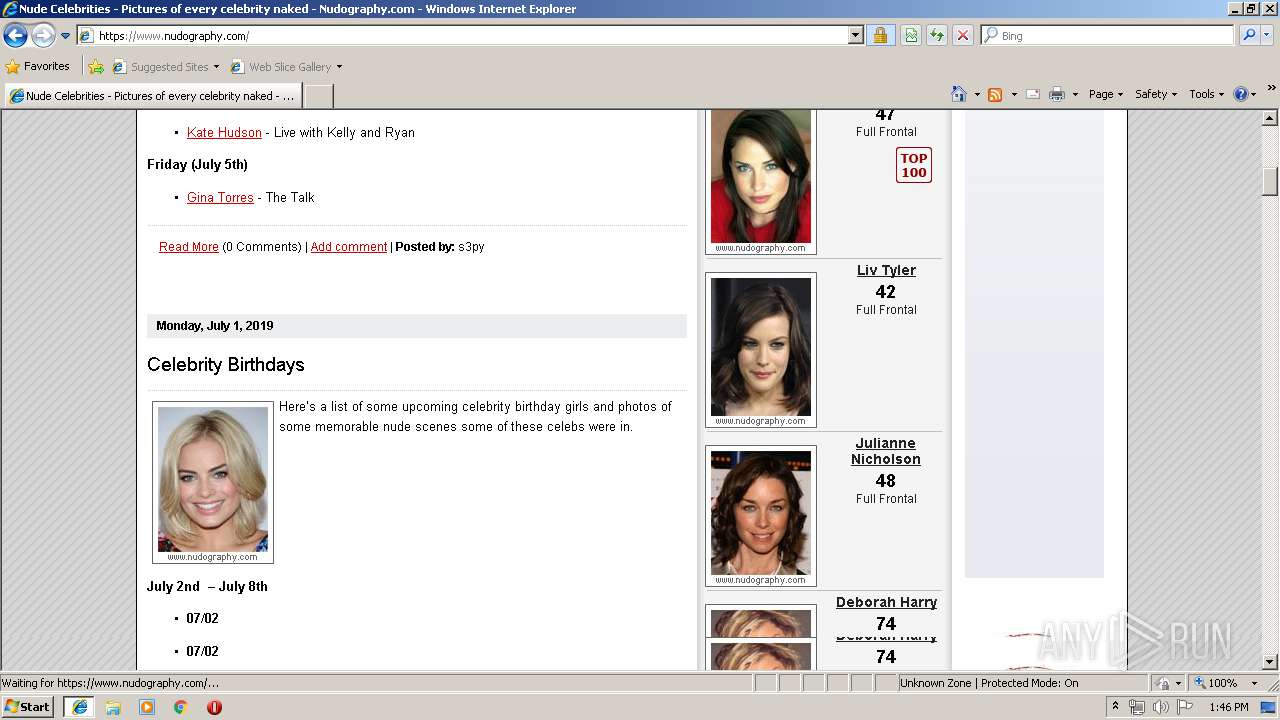Click the TOP 100 badge
This screenshot has width=1280, height=720.
pyautogui.click(x=914, y=165)
